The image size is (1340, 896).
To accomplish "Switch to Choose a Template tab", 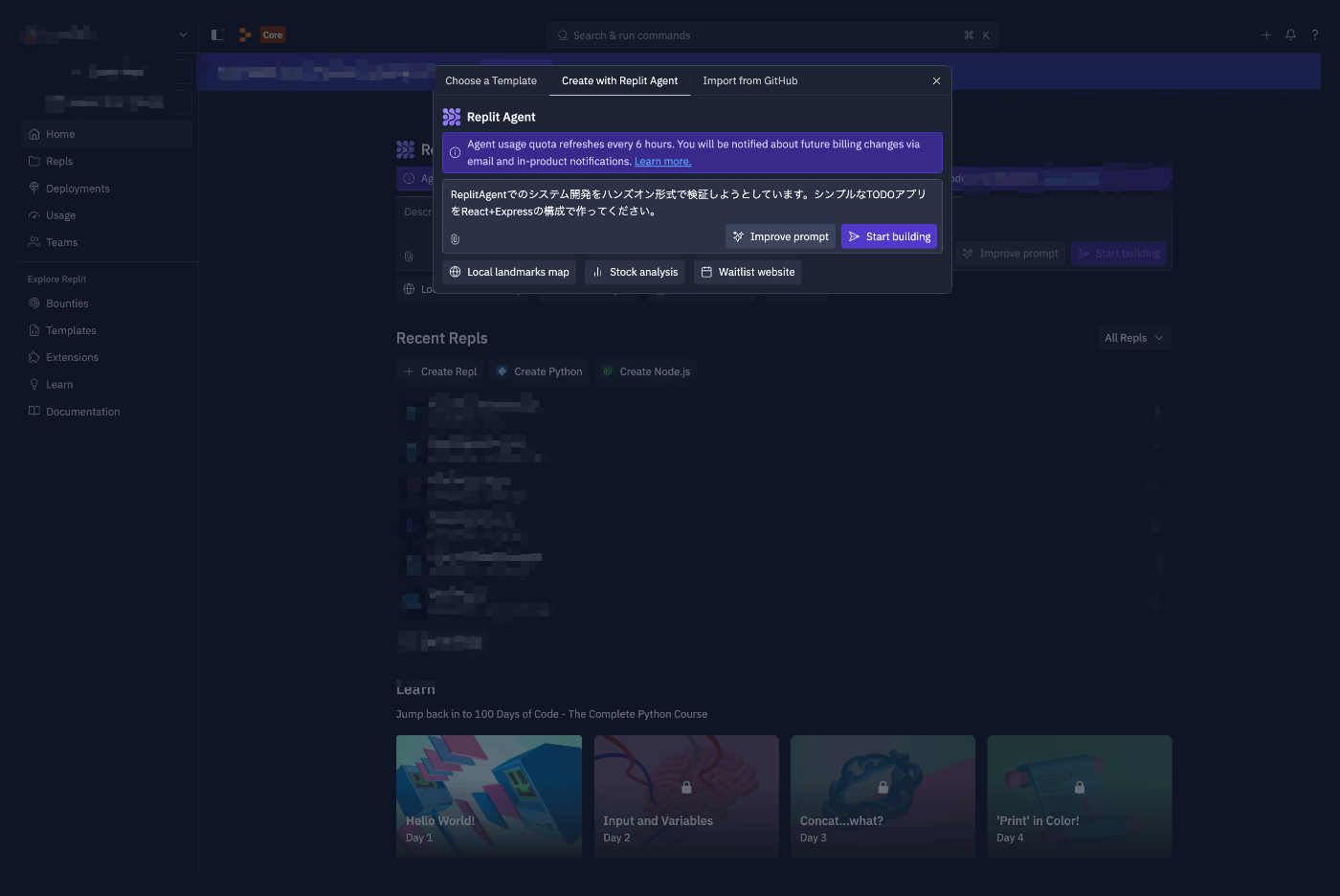I will coord(490,81).
